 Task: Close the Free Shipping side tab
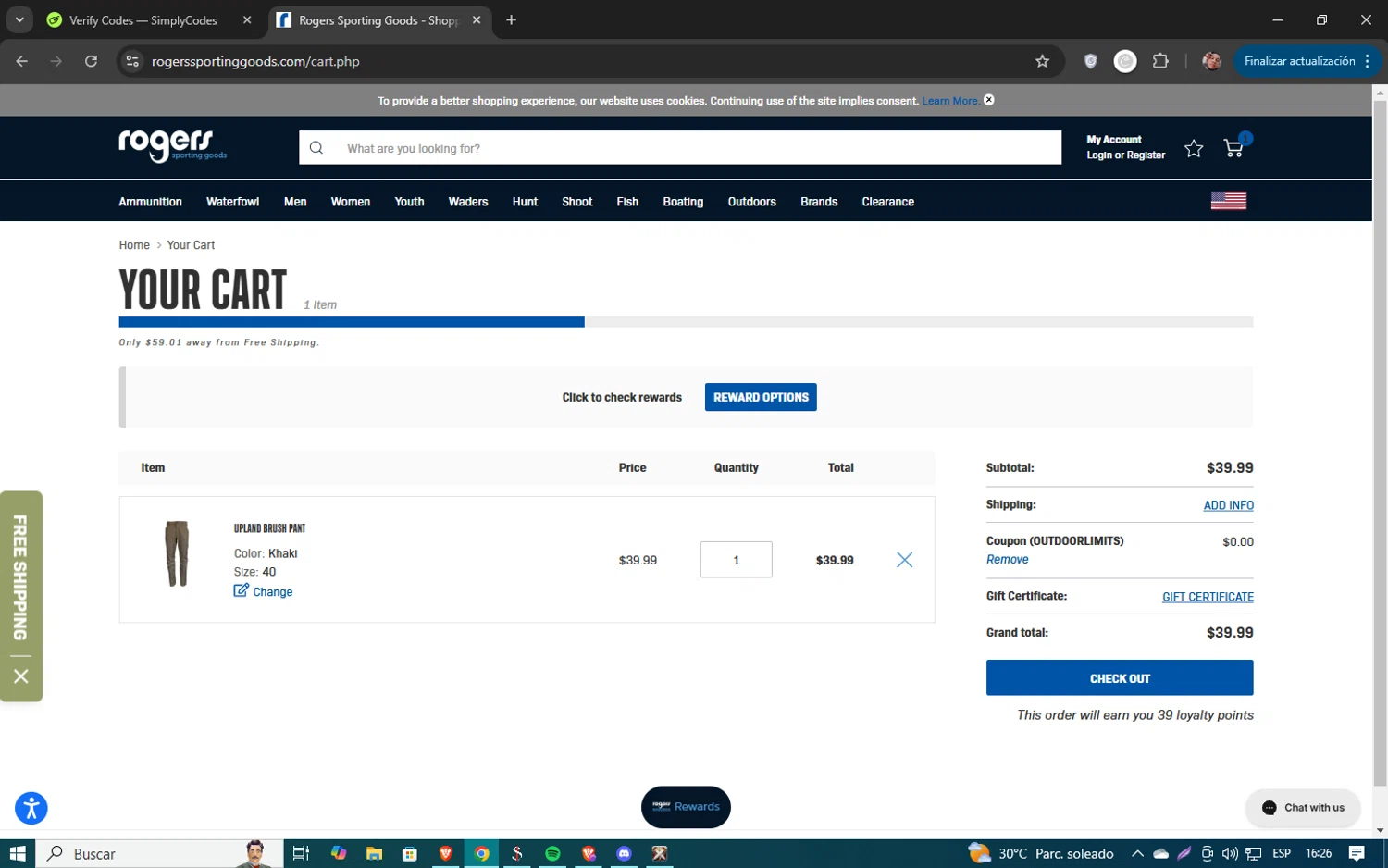(21, 676)
